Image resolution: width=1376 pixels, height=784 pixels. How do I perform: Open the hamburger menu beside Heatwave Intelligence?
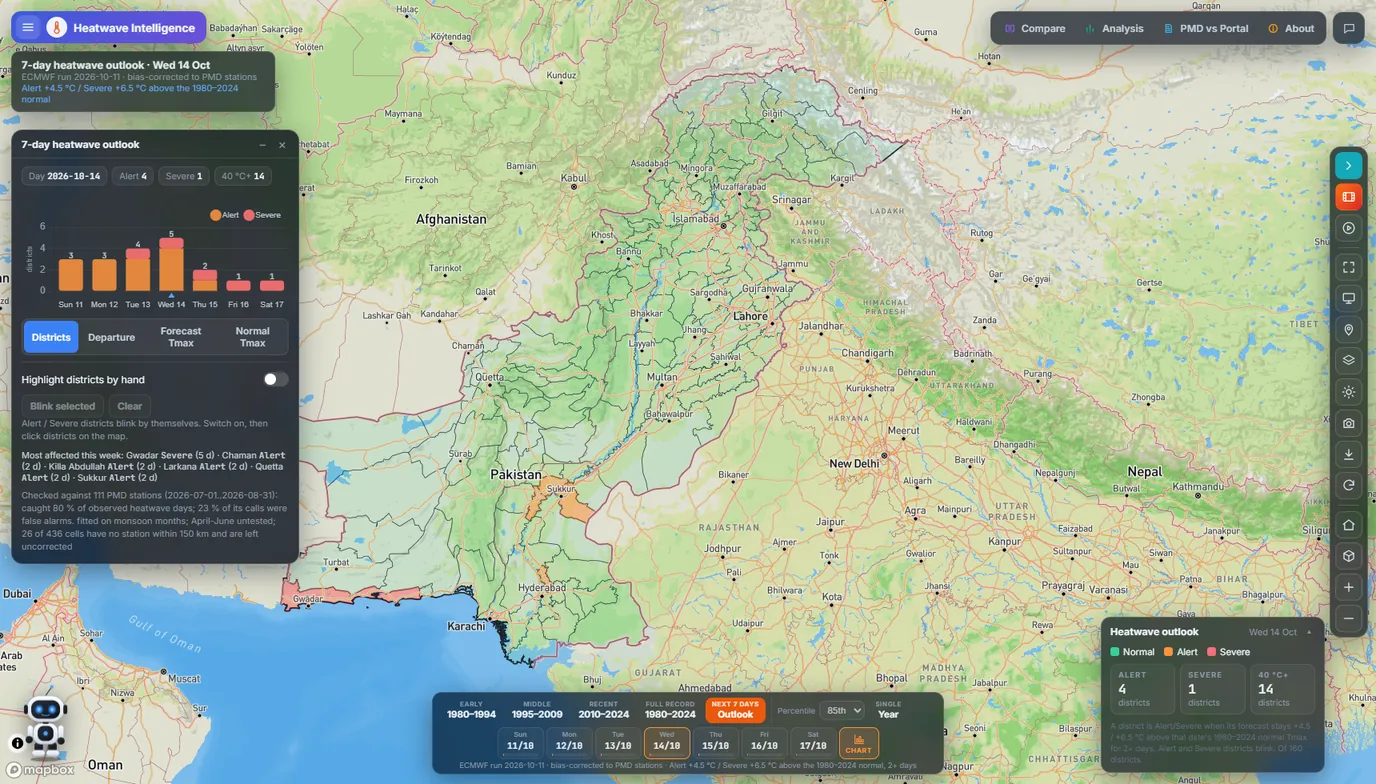[28, 28]
